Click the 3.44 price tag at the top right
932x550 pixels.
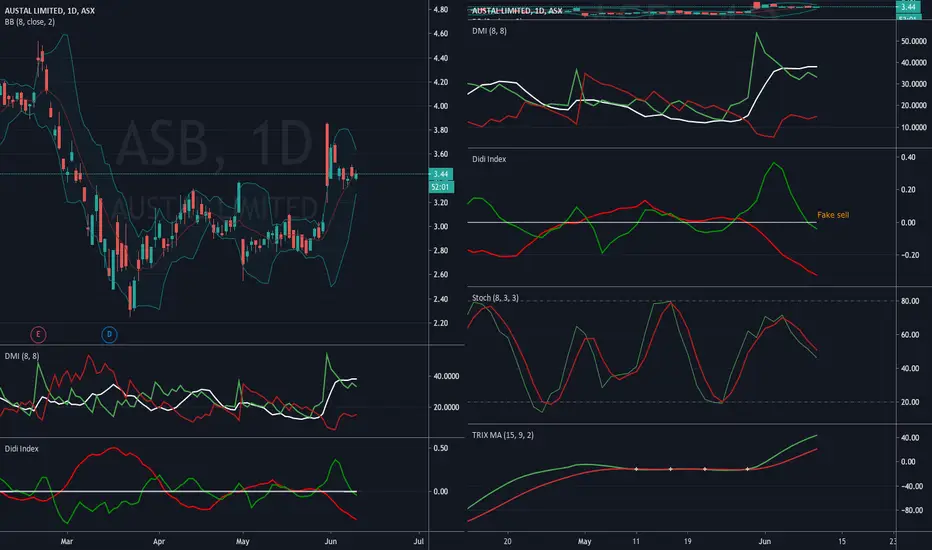pyautogui.click(x=908, y=7)
